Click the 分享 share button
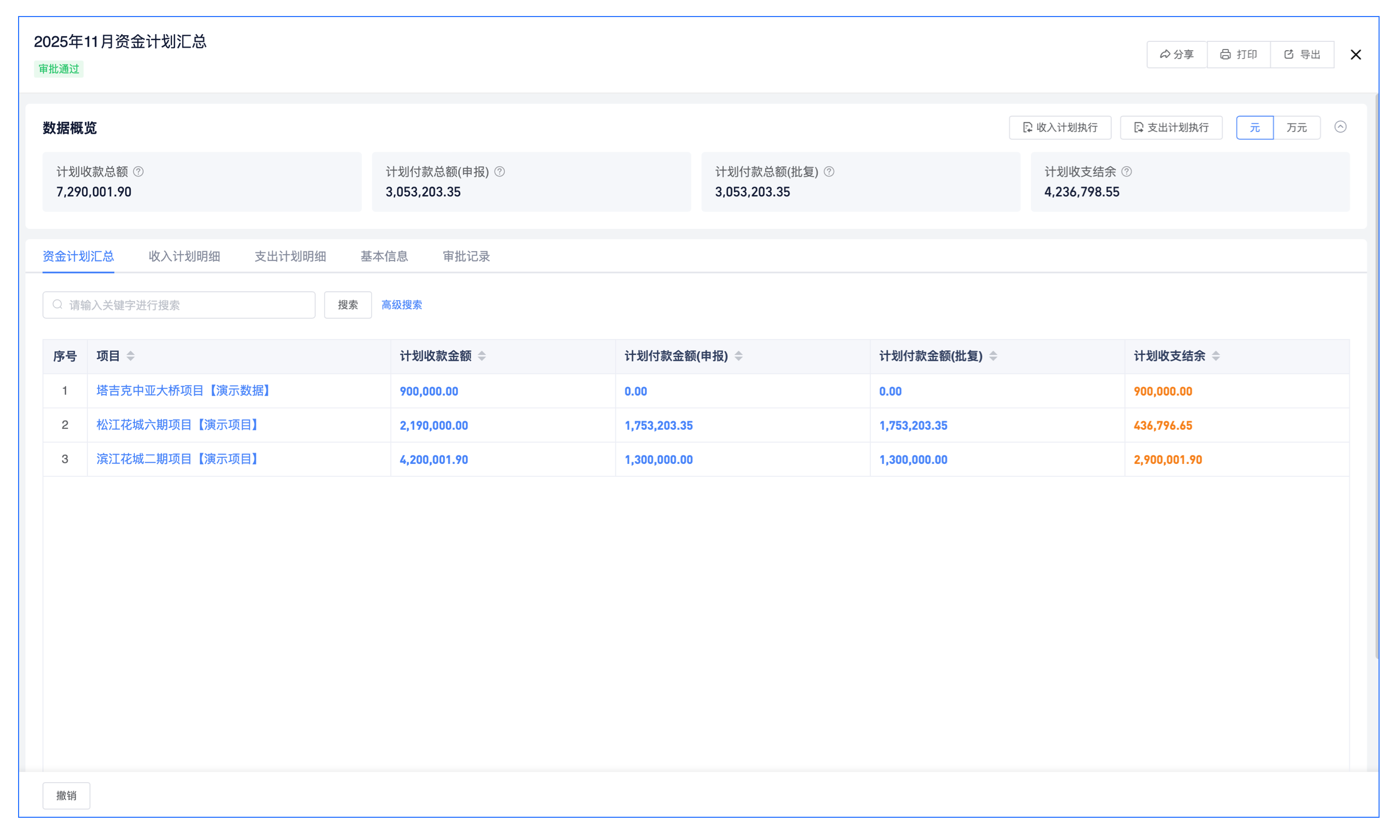The image size is (1400, 840). tap(1176, 54)
